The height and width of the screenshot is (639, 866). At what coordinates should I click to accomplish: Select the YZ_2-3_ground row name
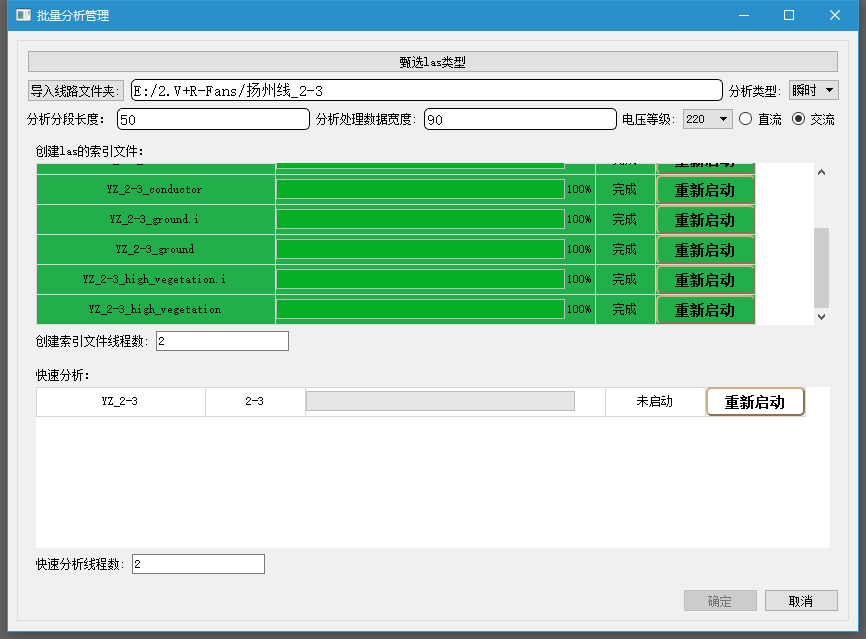pos(155,249)
